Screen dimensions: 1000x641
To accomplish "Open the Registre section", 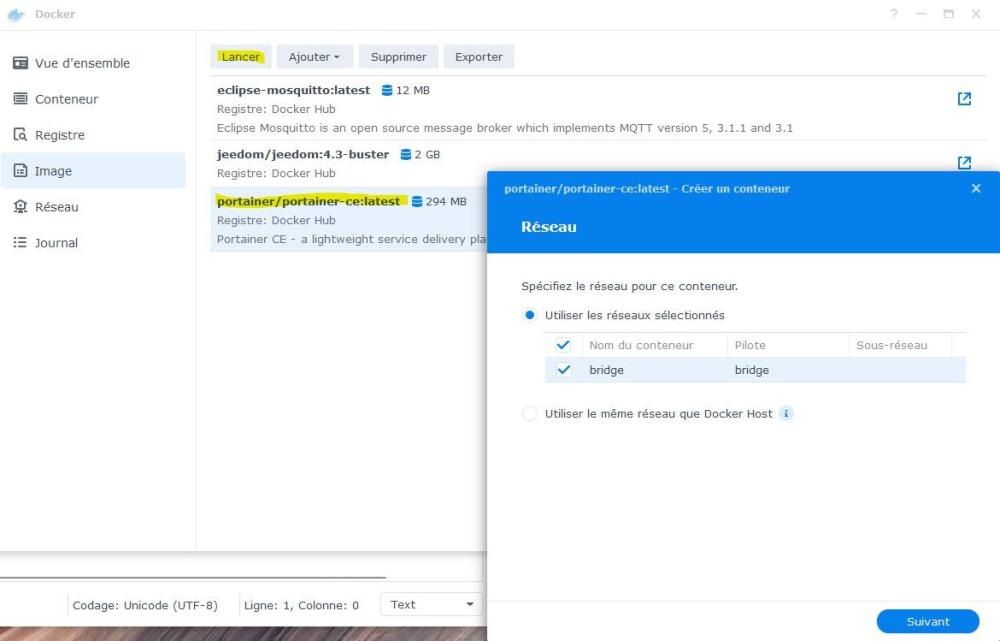I will pos(93,135).
